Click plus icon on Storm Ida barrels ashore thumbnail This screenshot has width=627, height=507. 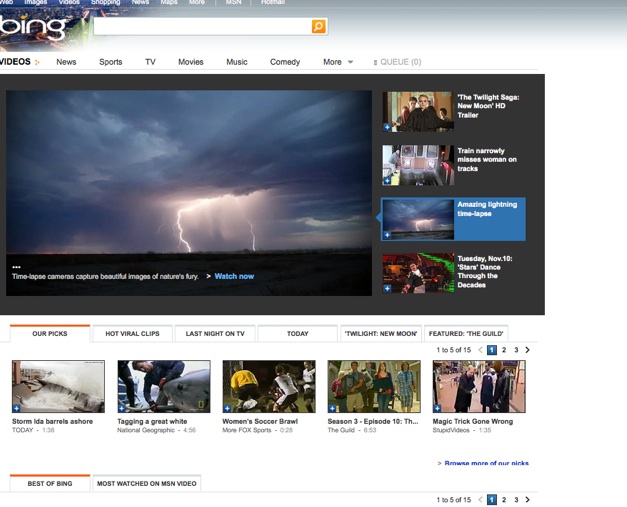16,408
